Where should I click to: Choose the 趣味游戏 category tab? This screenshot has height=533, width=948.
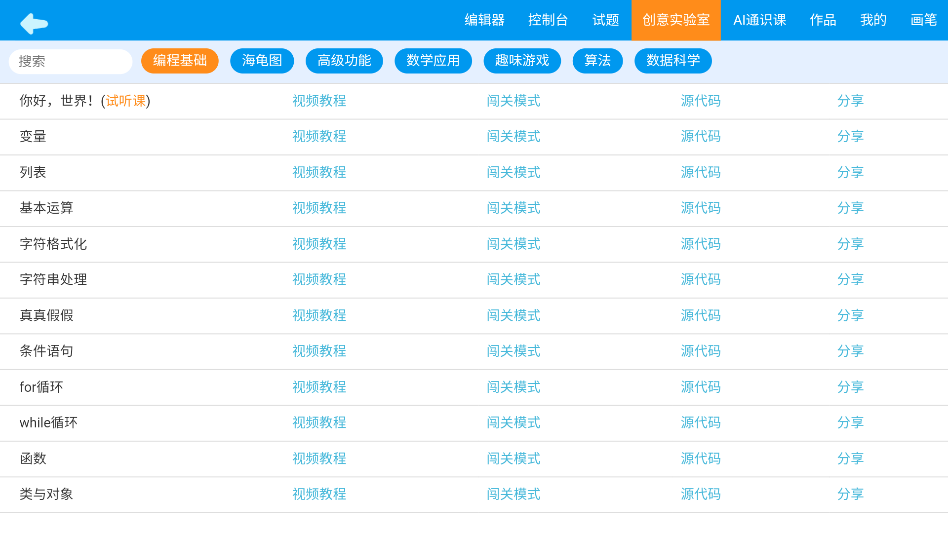(x=522, y=61)
